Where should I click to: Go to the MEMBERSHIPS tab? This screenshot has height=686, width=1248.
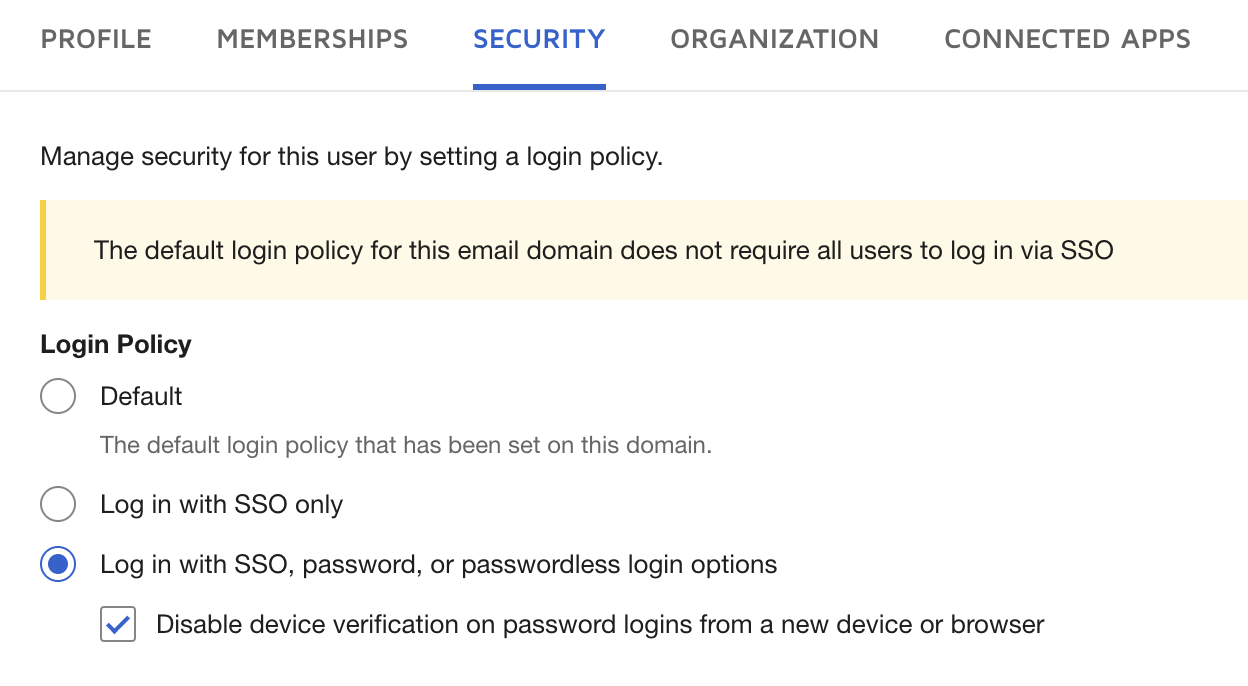pyautogui.click(x=311, y=39)
